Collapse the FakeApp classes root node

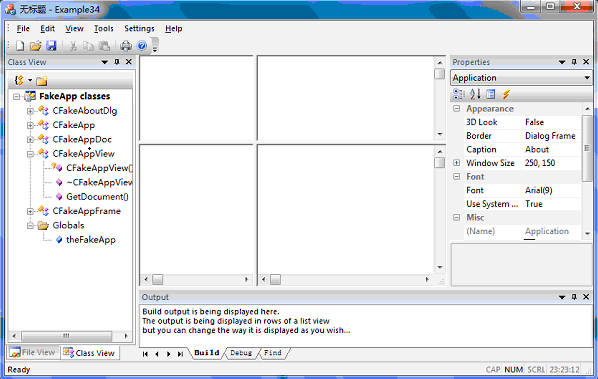pos(16,96)
